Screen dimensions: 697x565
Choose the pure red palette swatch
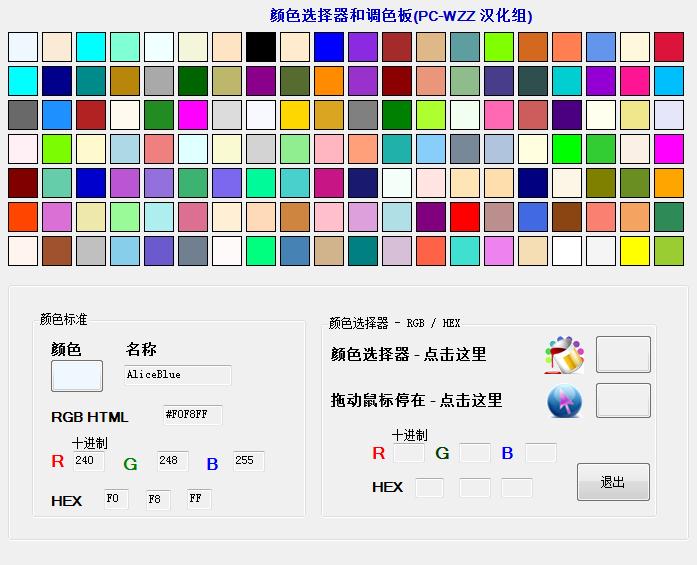pyautogui.click(x=465, y=217)
